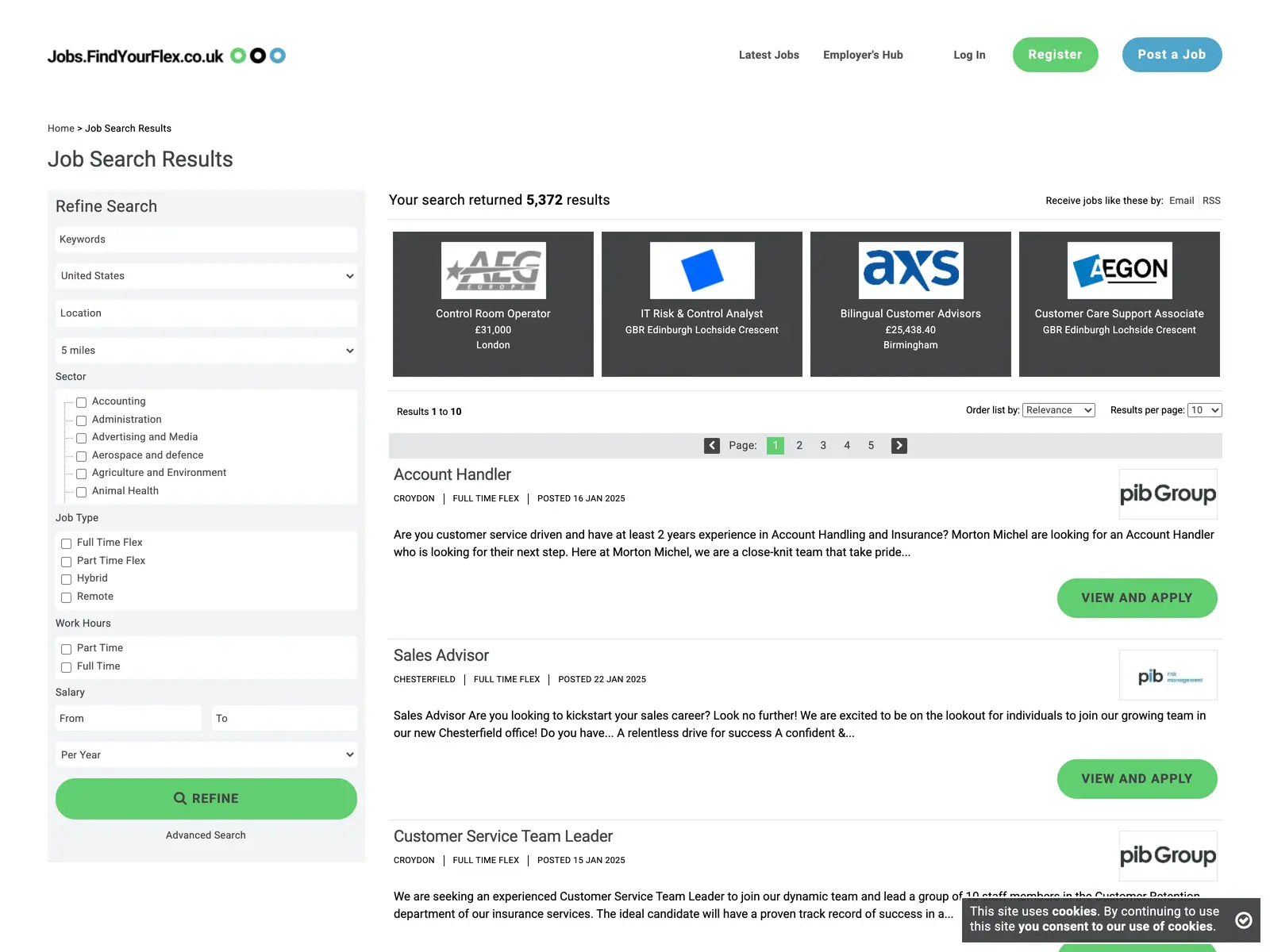Tick the Advertising and Media checkbox
The image size is (1270, 952).
81,438
